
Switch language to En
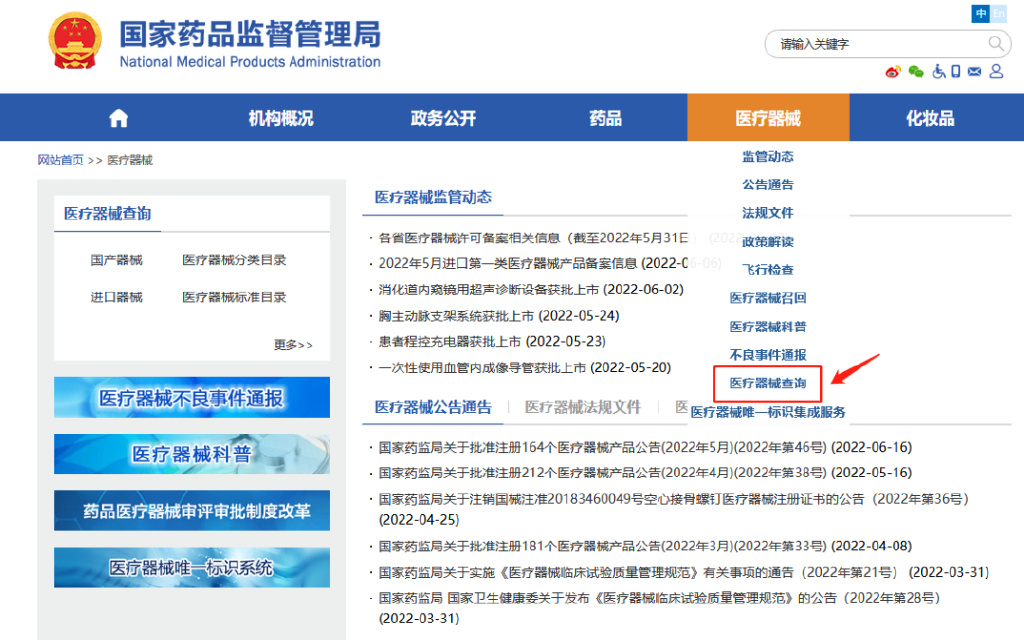point(998,14)
